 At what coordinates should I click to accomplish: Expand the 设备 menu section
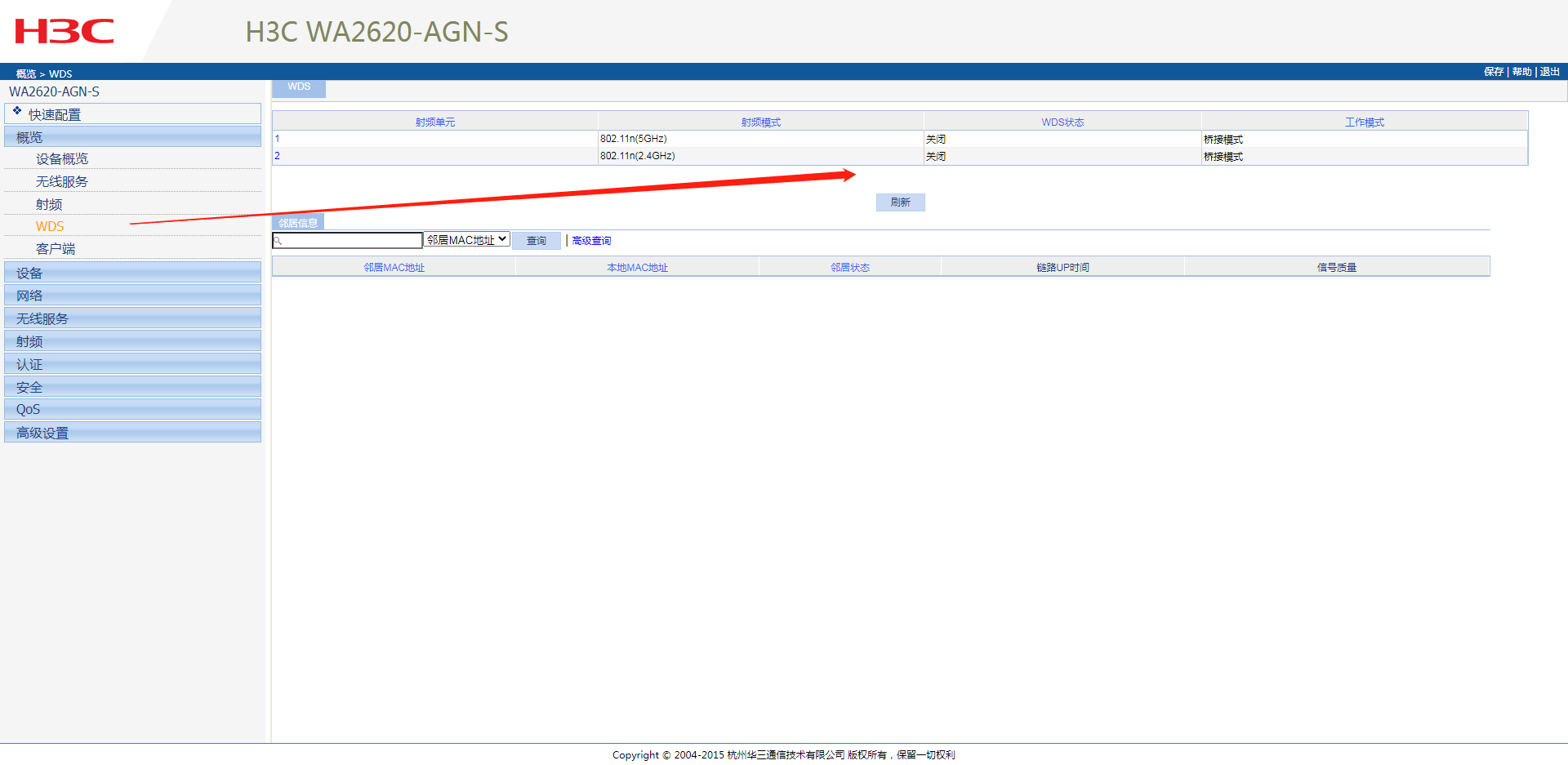(132, 273)
